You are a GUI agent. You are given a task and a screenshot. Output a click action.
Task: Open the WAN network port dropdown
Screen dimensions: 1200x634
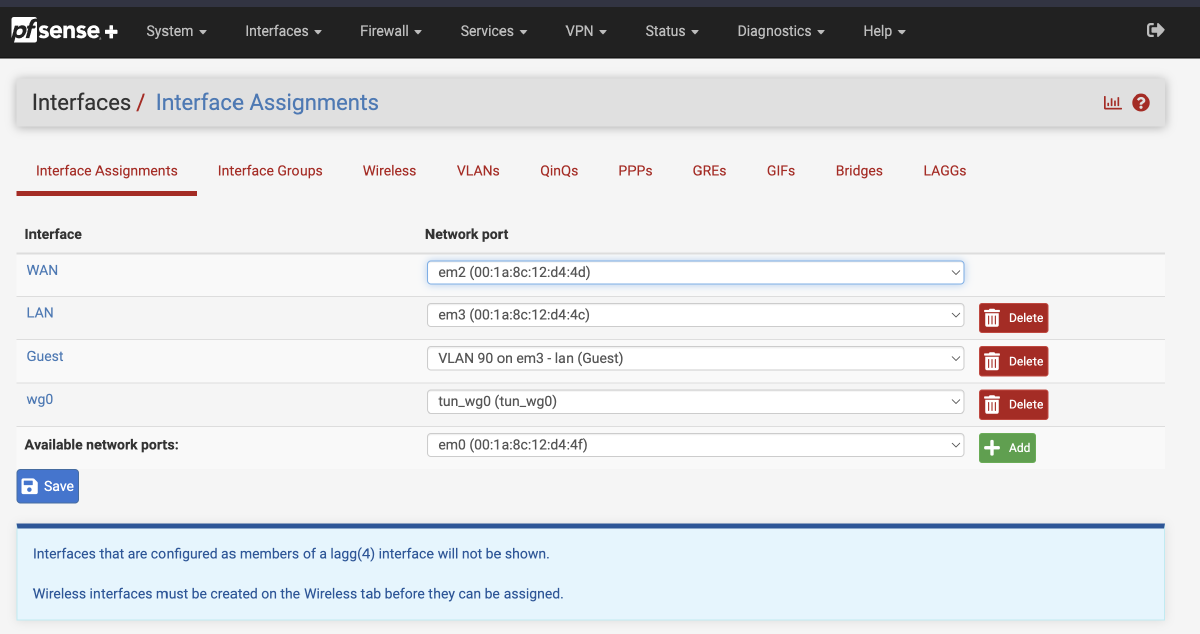click(695, 271)
